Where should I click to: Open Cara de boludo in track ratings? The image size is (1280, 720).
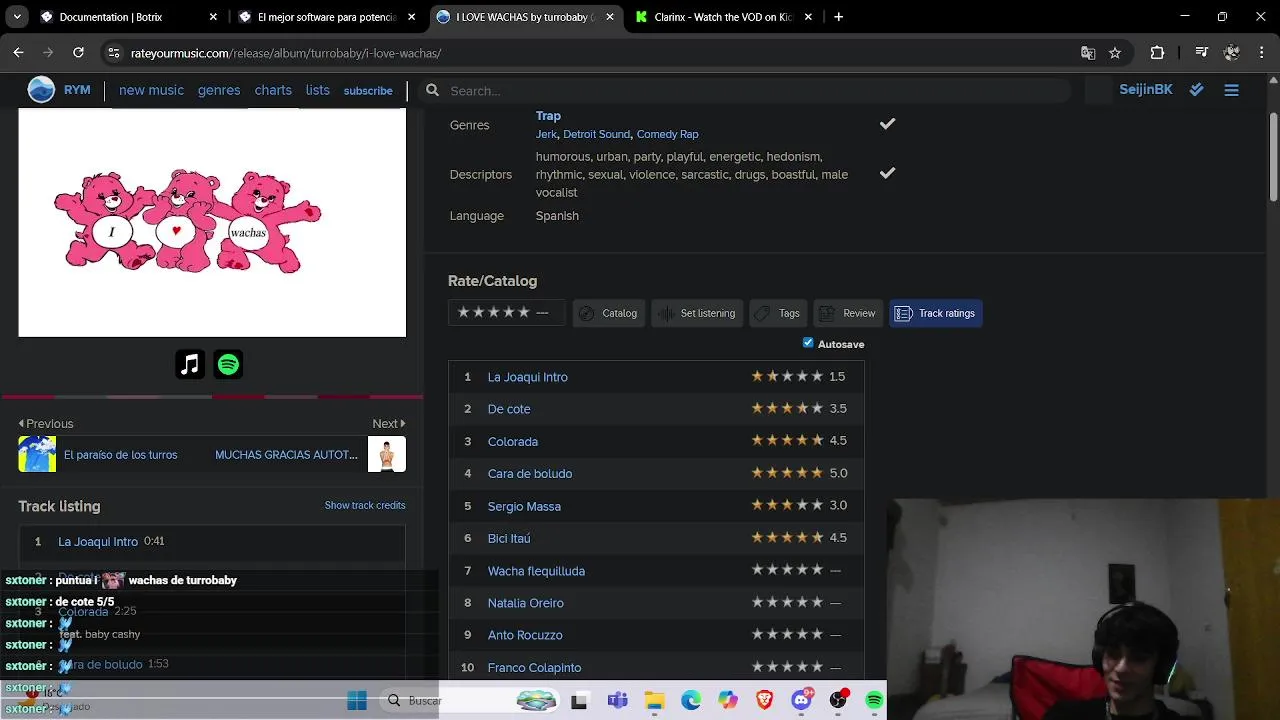(x=530, y=473)
